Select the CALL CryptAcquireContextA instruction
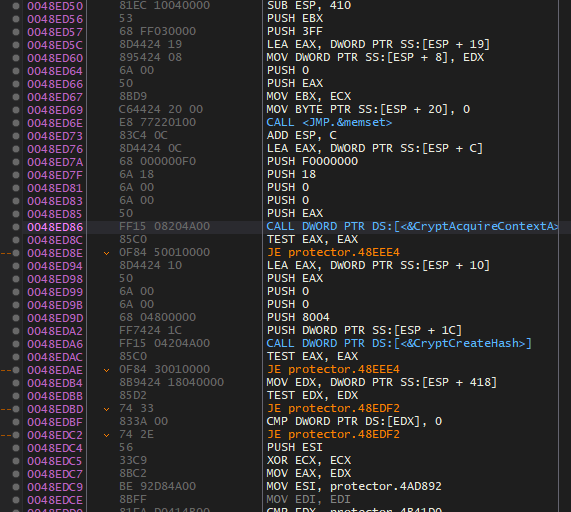571x512 pixels. 412,227
